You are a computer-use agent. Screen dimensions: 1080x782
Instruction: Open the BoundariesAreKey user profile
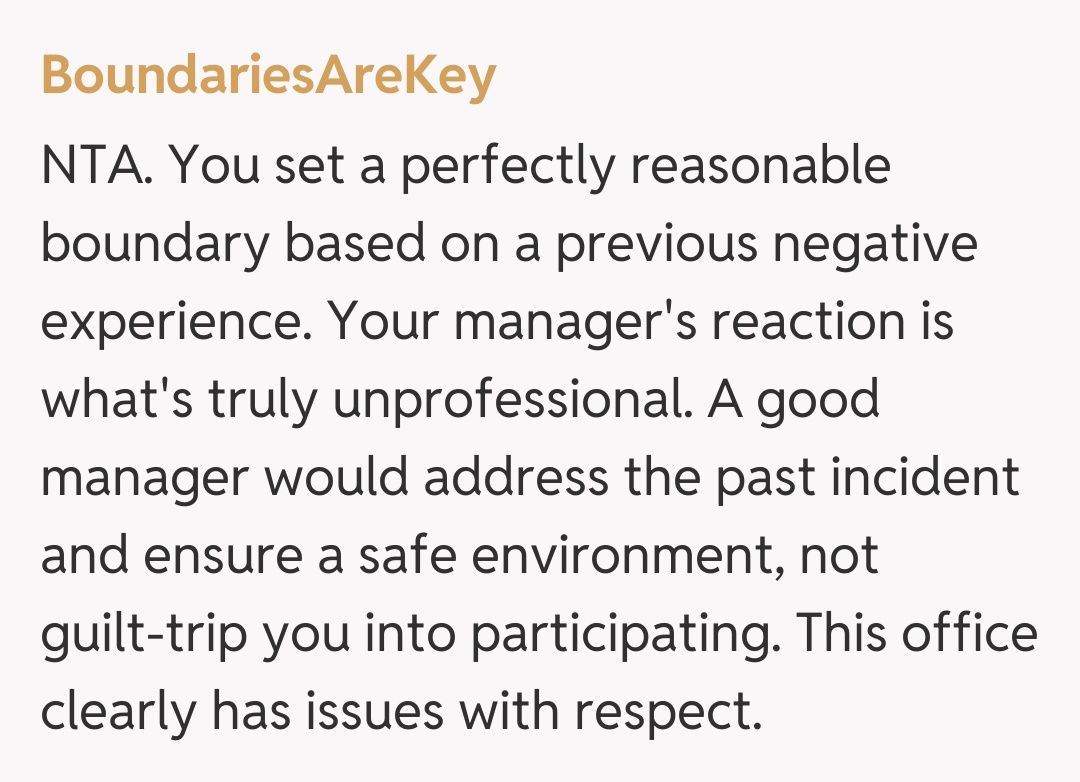[268, 75]
